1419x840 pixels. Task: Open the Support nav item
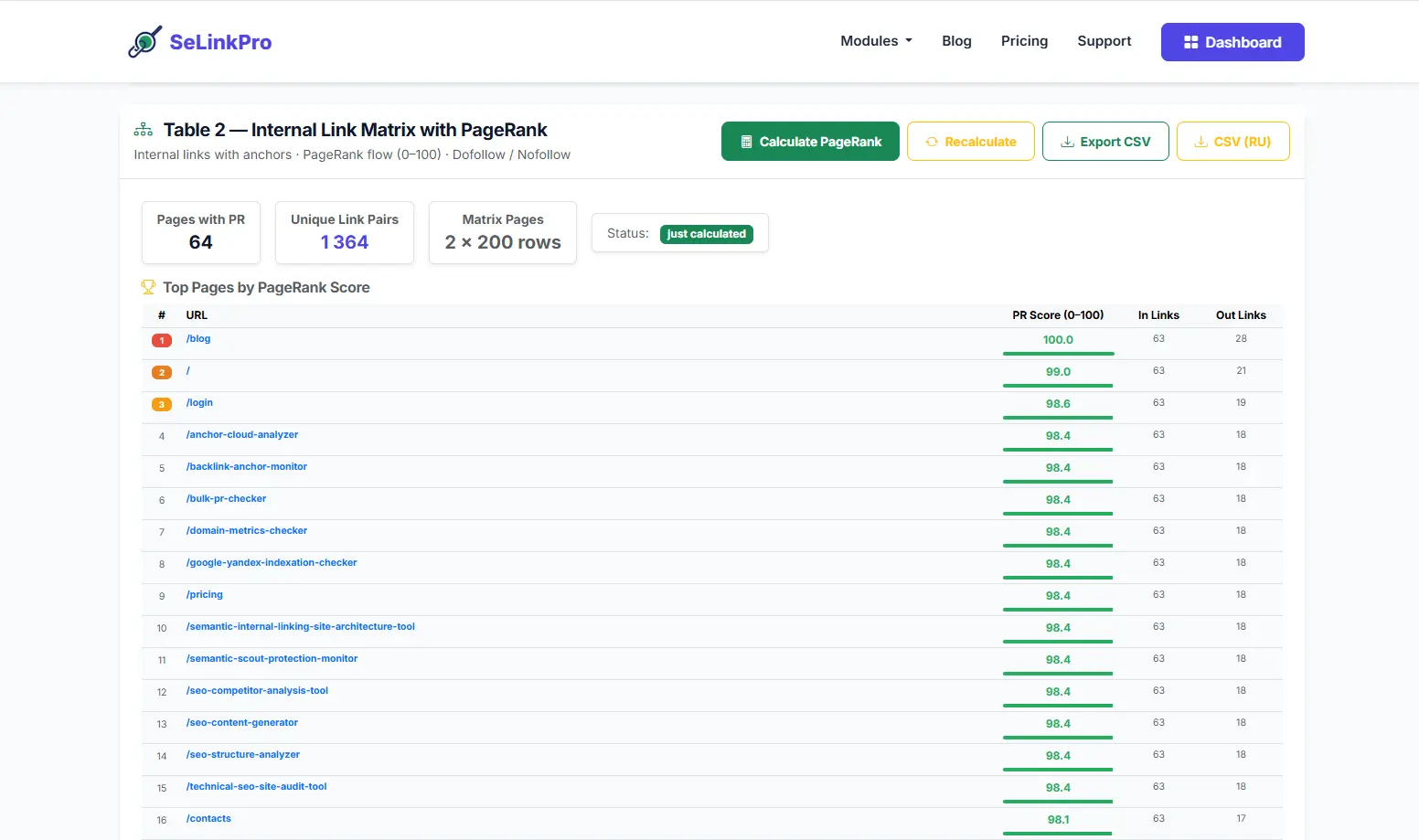1104,41
